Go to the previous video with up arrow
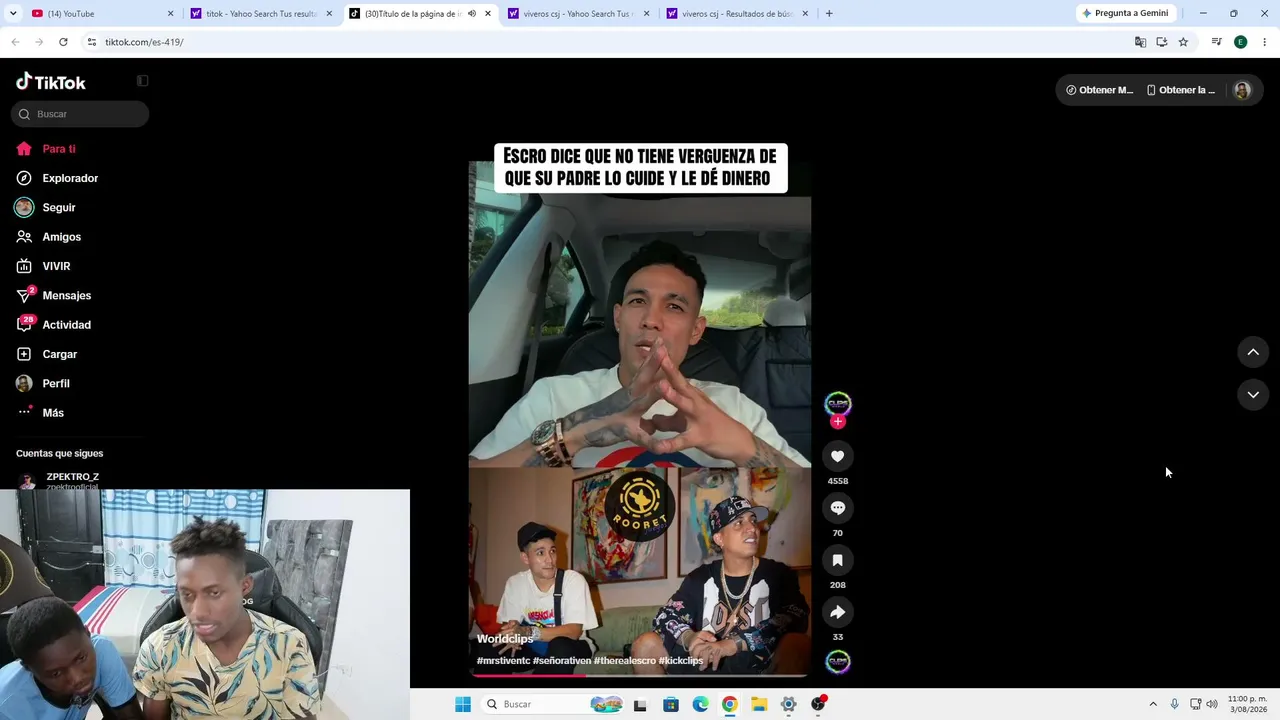The width and height of the screenshot is (1280, 720). pyautogui.click(x=1253, y=352)
